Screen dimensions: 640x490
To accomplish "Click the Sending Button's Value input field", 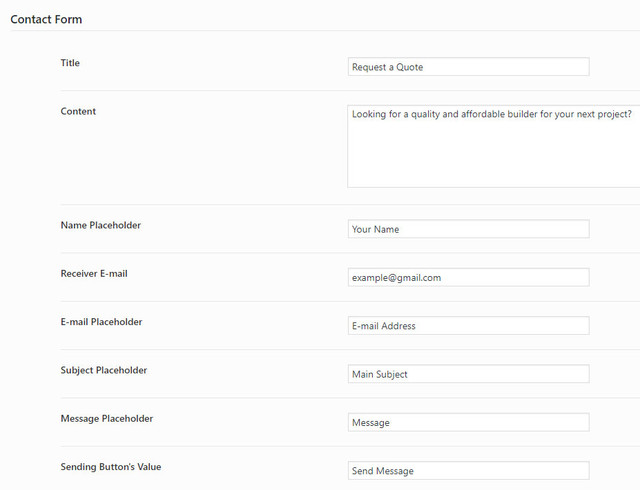I will [468, 471].
